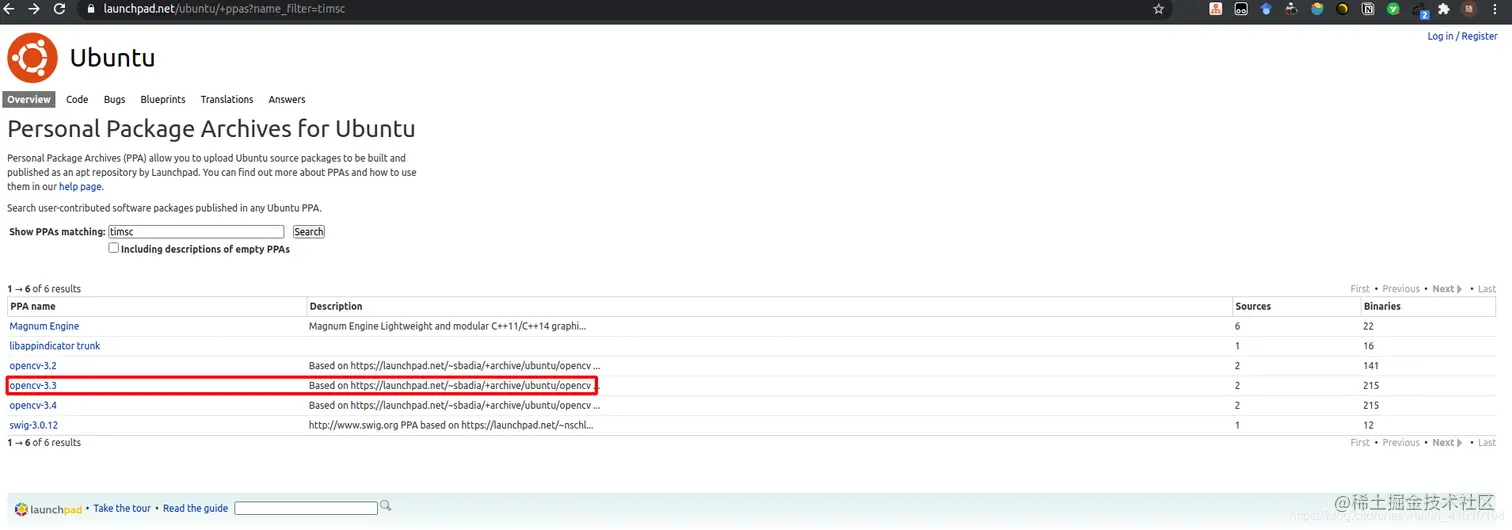Open the libappindicator trunk PPA
1512x530 pixels.
55,346
